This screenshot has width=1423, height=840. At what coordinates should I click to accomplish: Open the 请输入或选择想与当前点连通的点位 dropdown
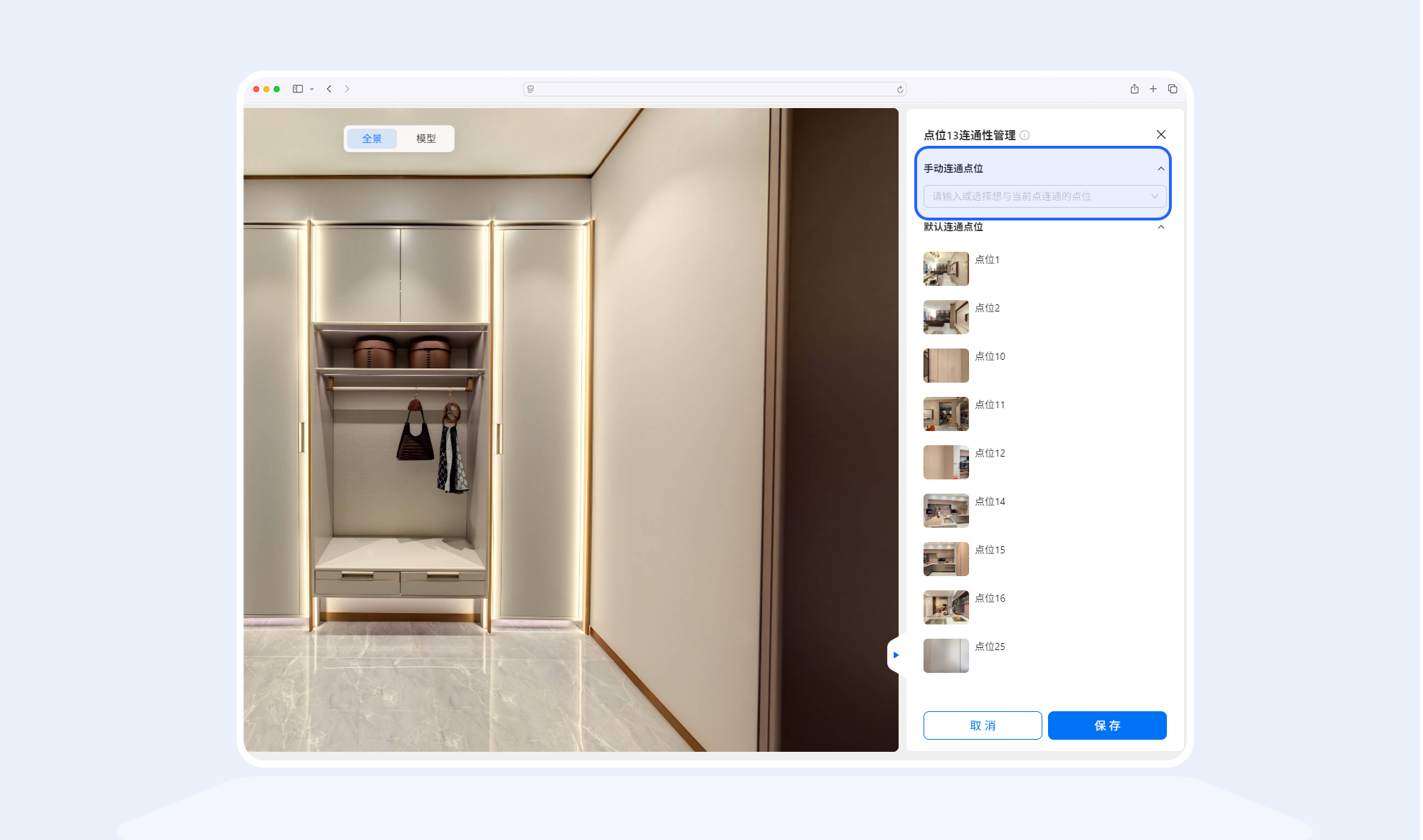pyautogui.click(x=1044, y=196)
